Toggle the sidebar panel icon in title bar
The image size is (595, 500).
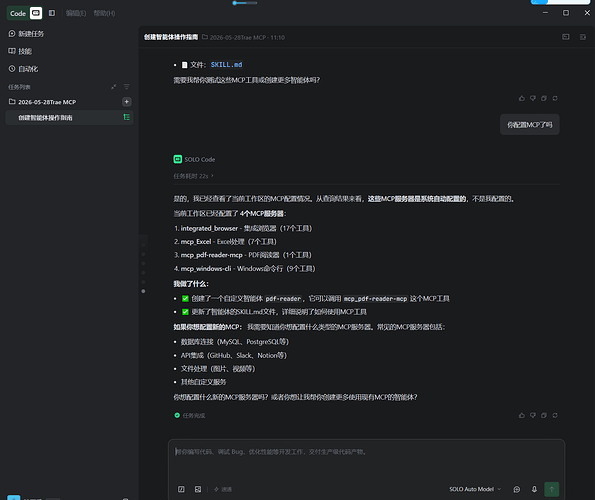click(52, 13)
